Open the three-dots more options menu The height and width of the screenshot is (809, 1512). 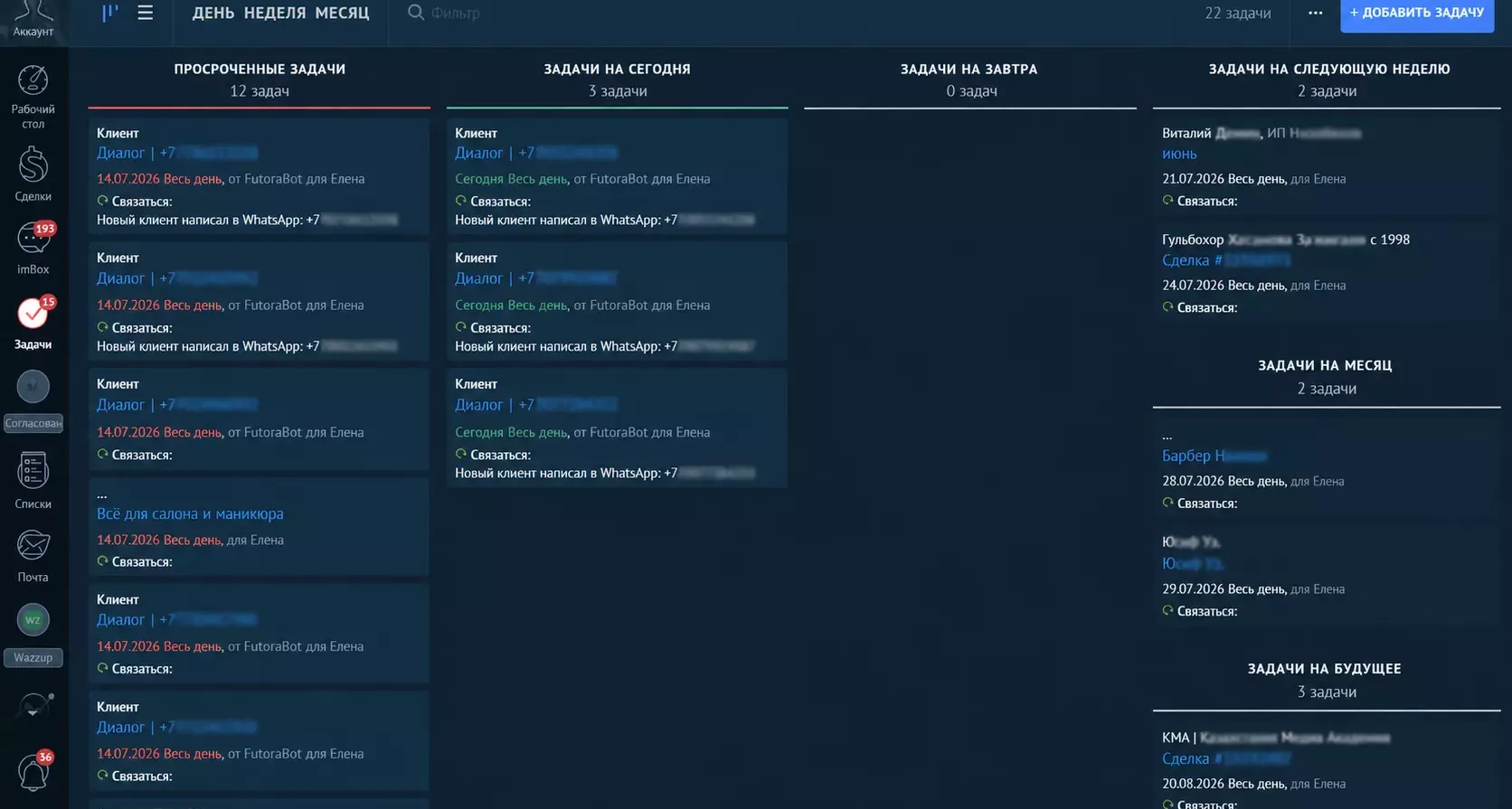[1315, 13]
